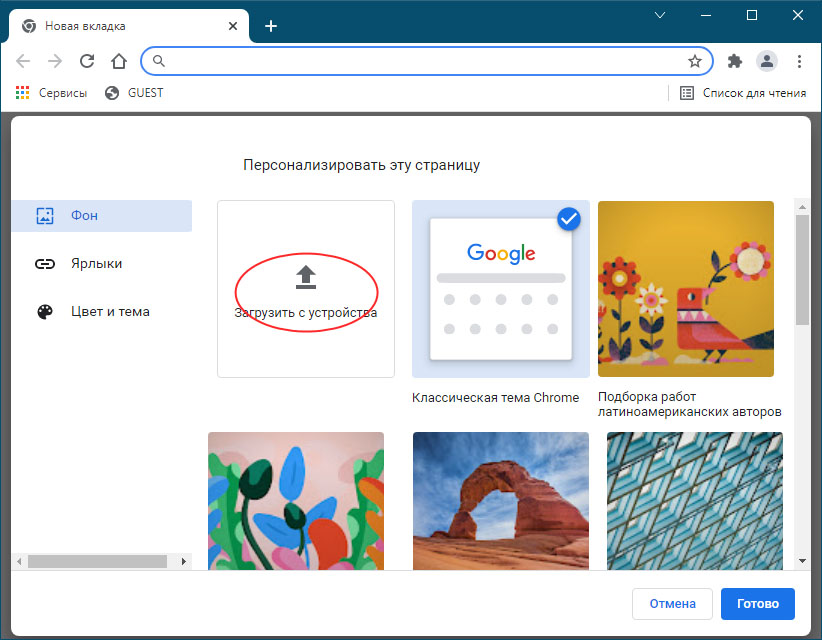The image size is (822, 640).
Task: Select the Новая вкладка tab
Action: [x=128, y=26]
